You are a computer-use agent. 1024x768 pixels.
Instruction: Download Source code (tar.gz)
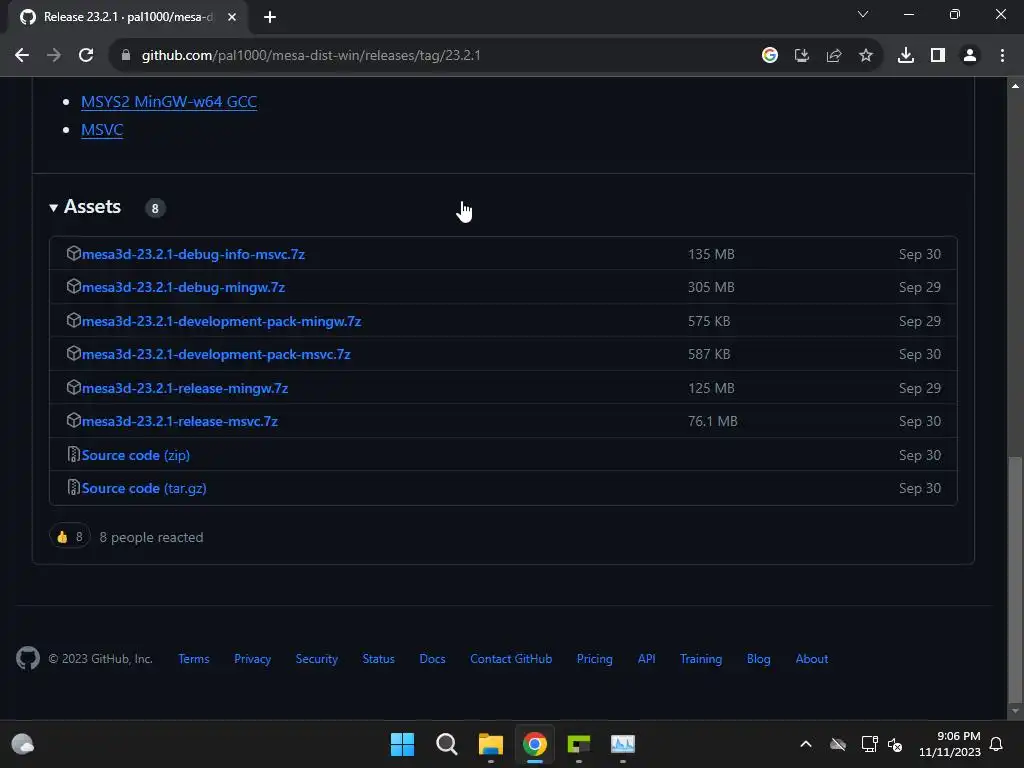coord(144,488)
